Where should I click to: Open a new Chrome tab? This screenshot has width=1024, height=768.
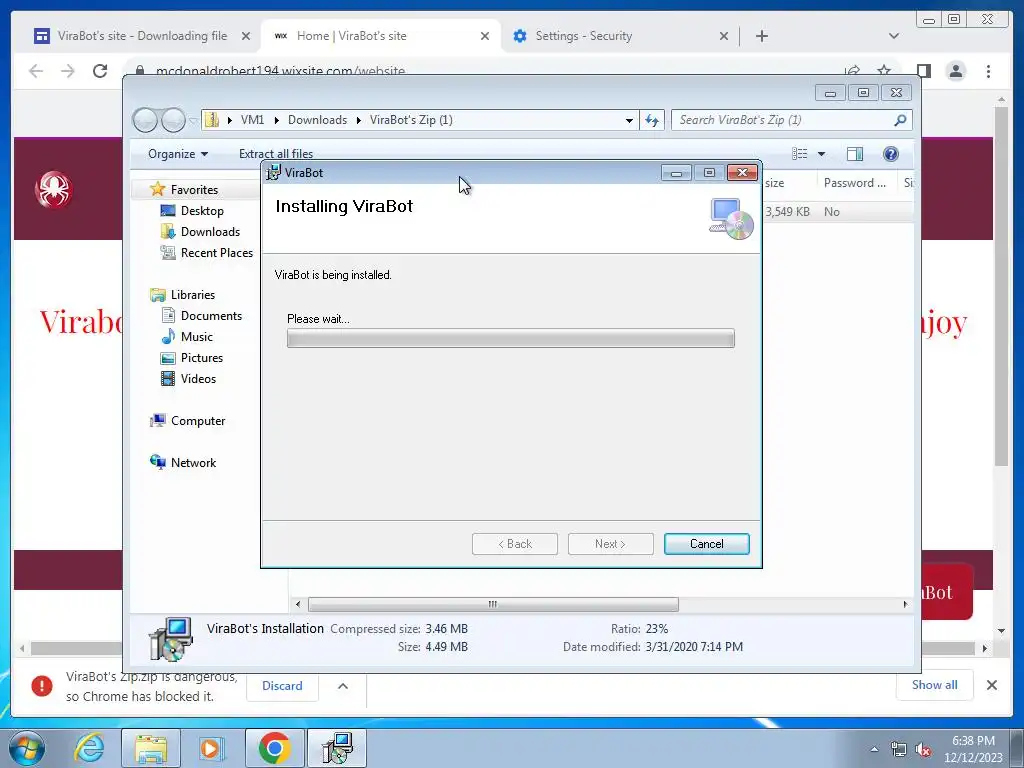tap(761, 37)
